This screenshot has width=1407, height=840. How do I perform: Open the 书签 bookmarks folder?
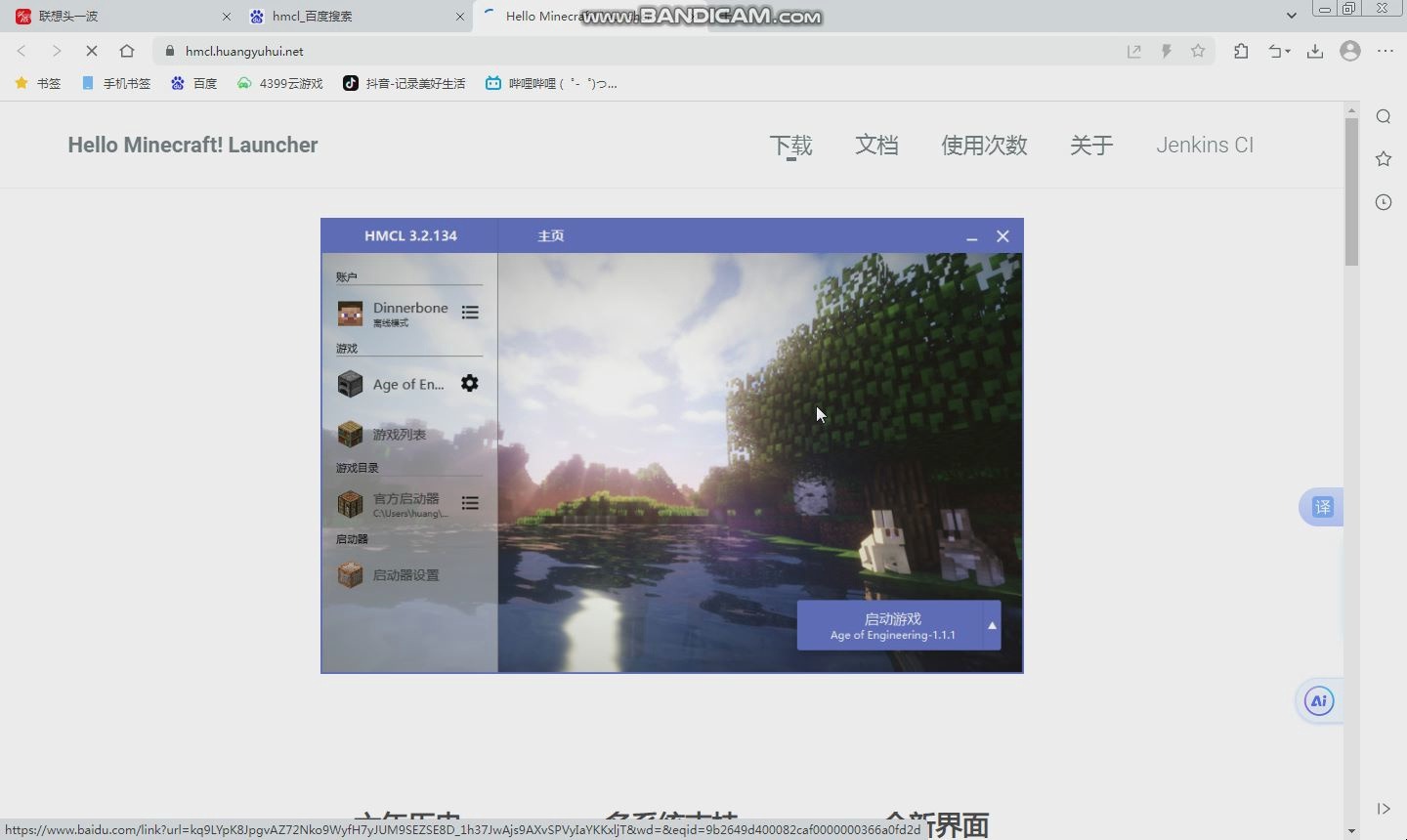coord(38,84)
